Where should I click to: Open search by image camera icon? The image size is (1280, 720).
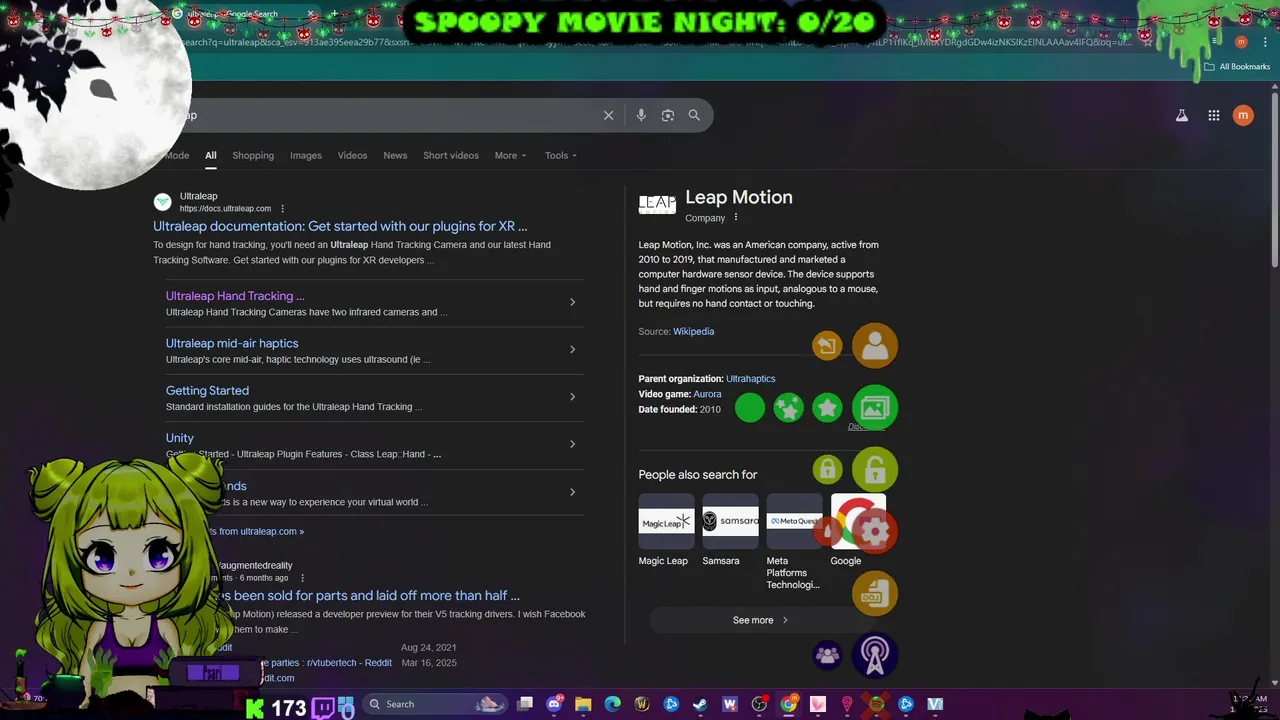click(x=668, y=115)
